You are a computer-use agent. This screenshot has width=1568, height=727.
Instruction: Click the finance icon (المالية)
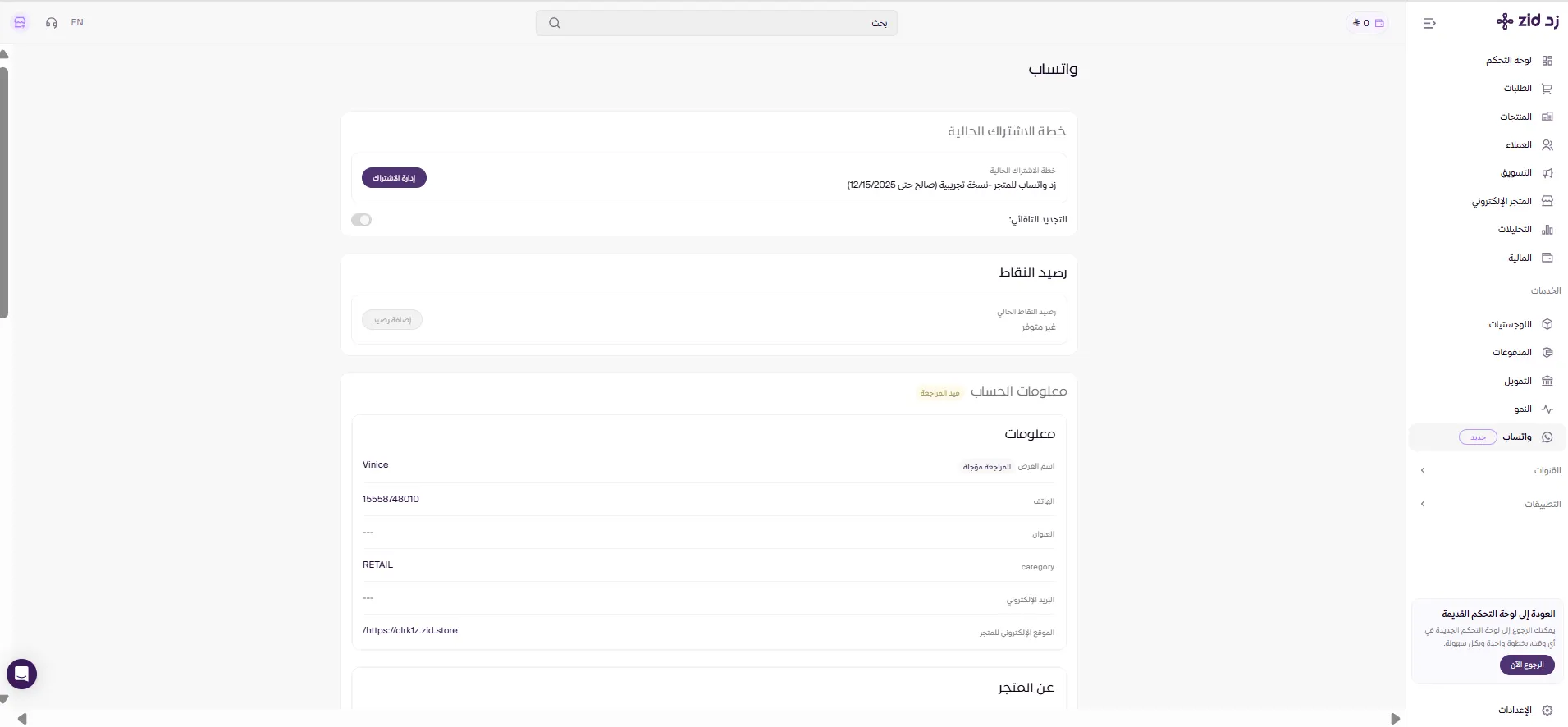[1547, 258]
